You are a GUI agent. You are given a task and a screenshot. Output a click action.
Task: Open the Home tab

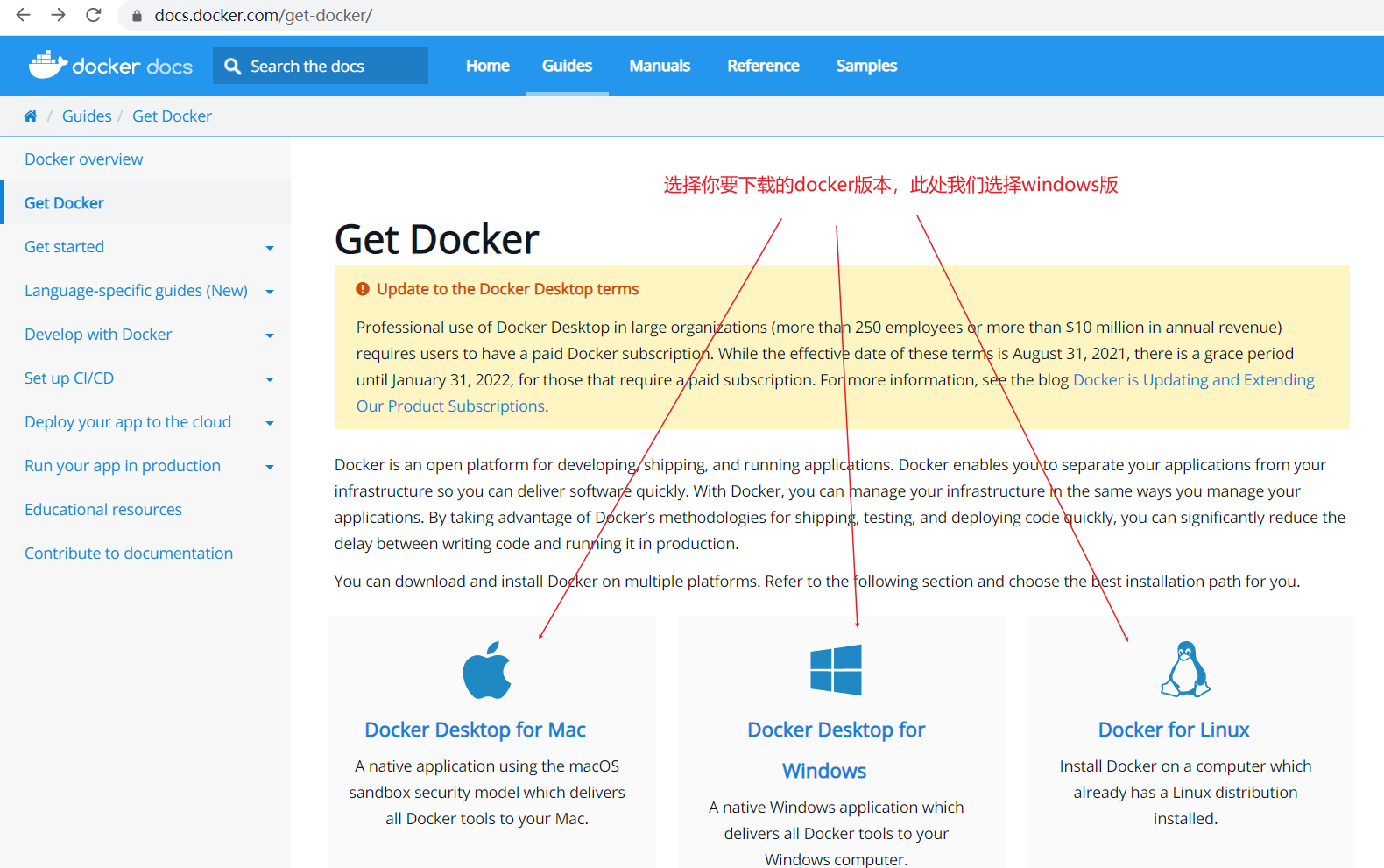point(488,66)
